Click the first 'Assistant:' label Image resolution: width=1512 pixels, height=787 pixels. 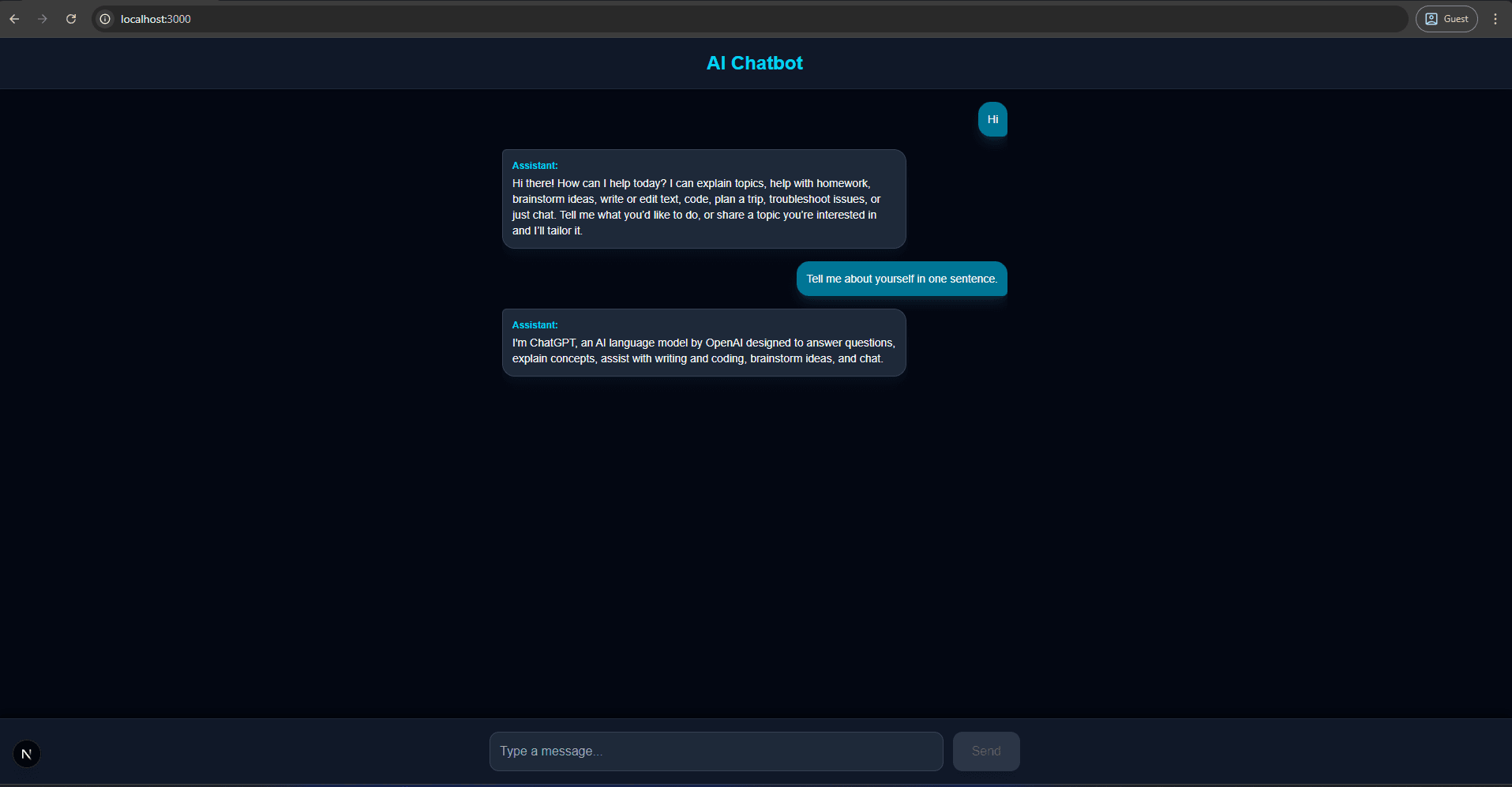click(535, 166)
